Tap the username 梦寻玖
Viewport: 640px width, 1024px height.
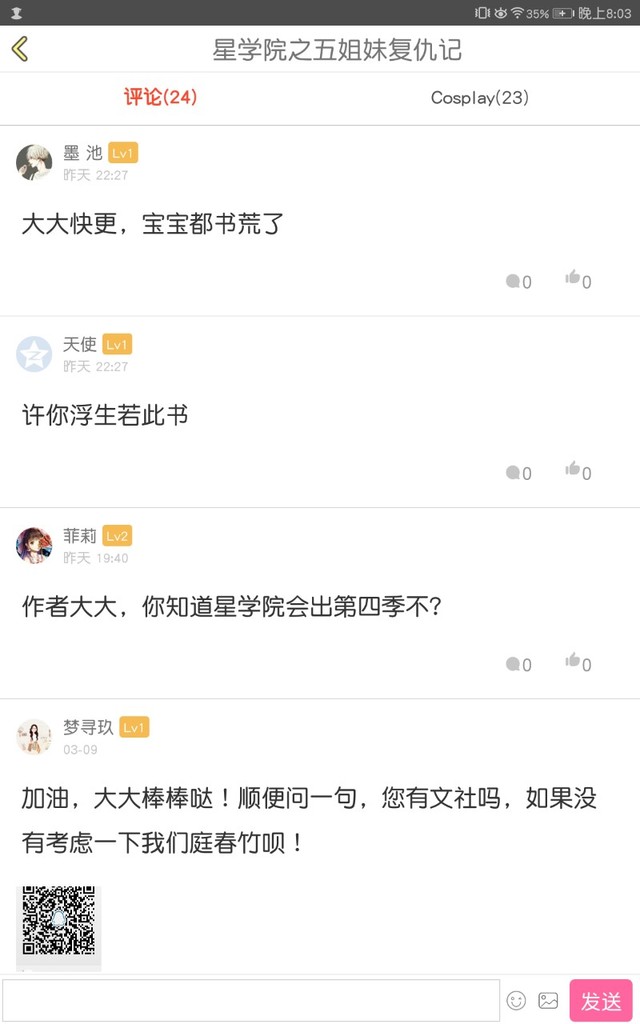pos(88,727)
